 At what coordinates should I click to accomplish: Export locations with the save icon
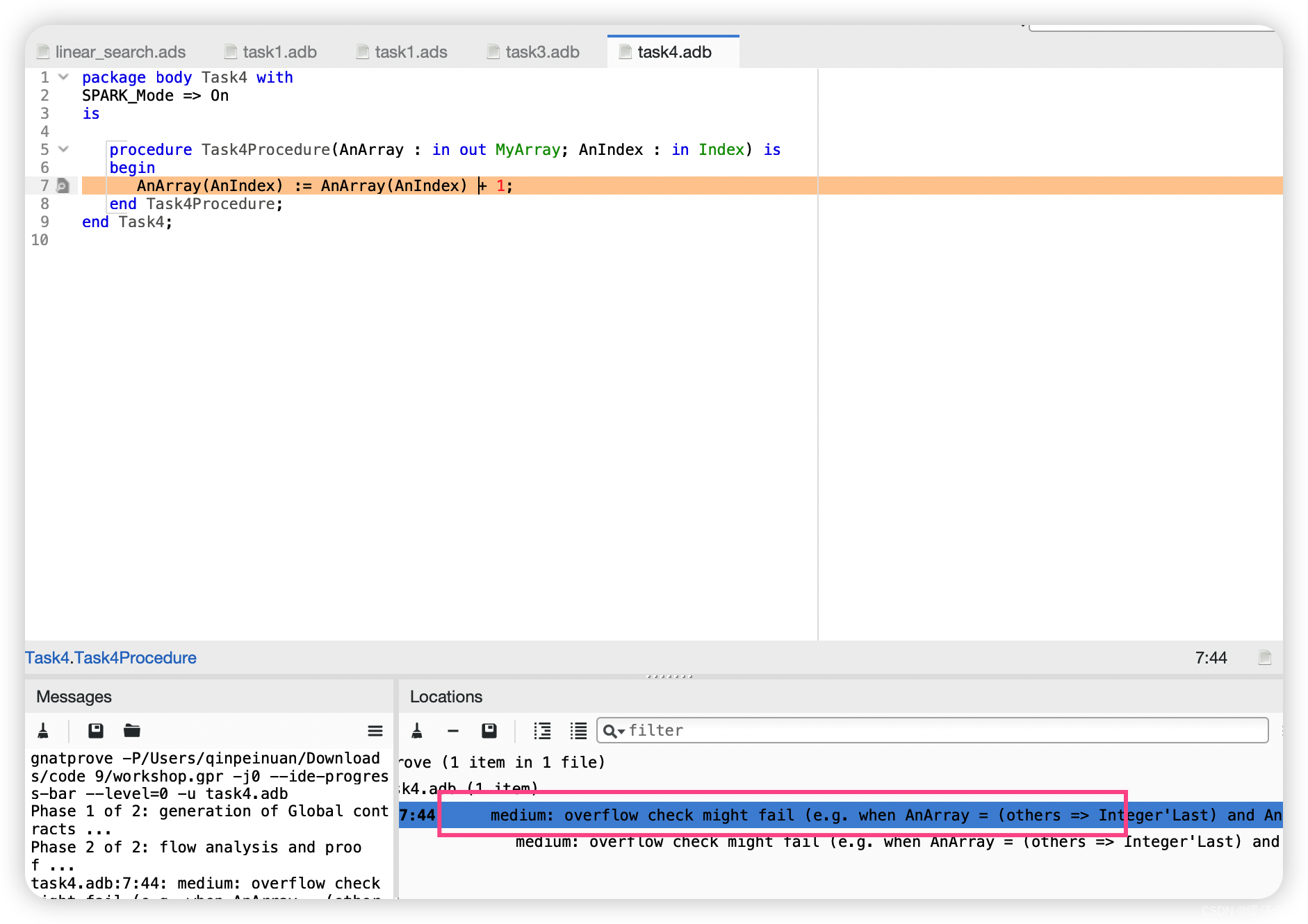[489, 730]
